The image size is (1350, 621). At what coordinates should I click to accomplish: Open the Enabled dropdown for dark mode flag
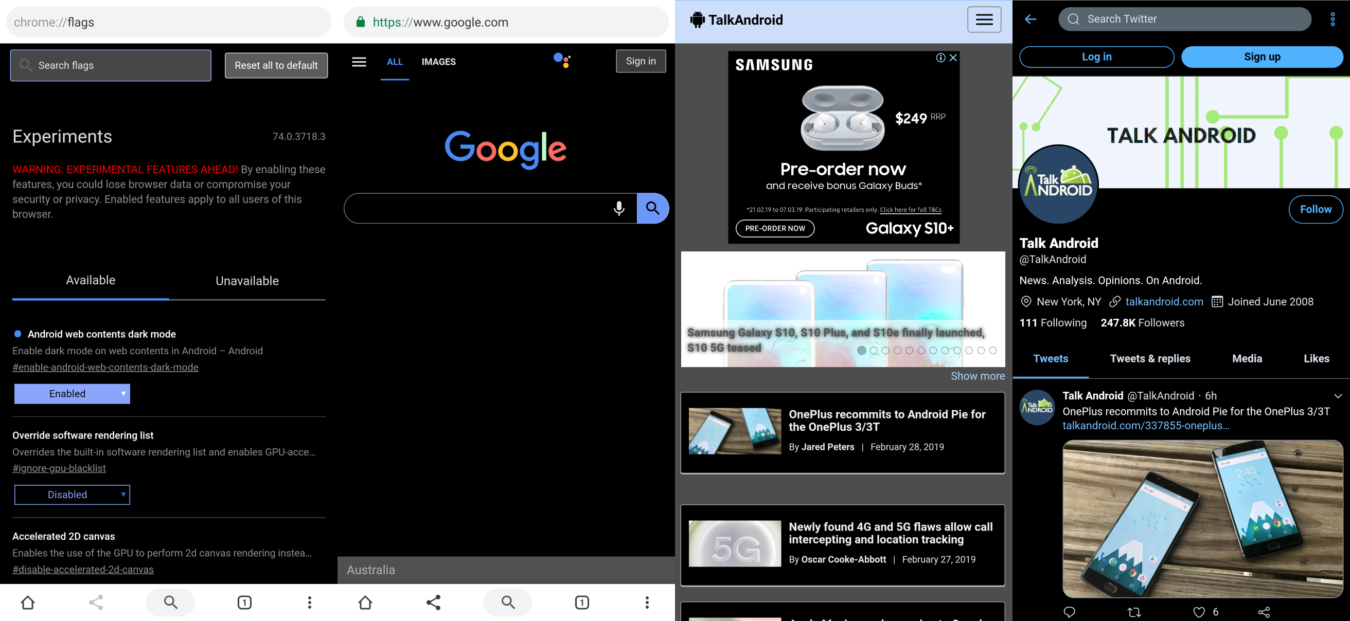[x=71, y=393]
